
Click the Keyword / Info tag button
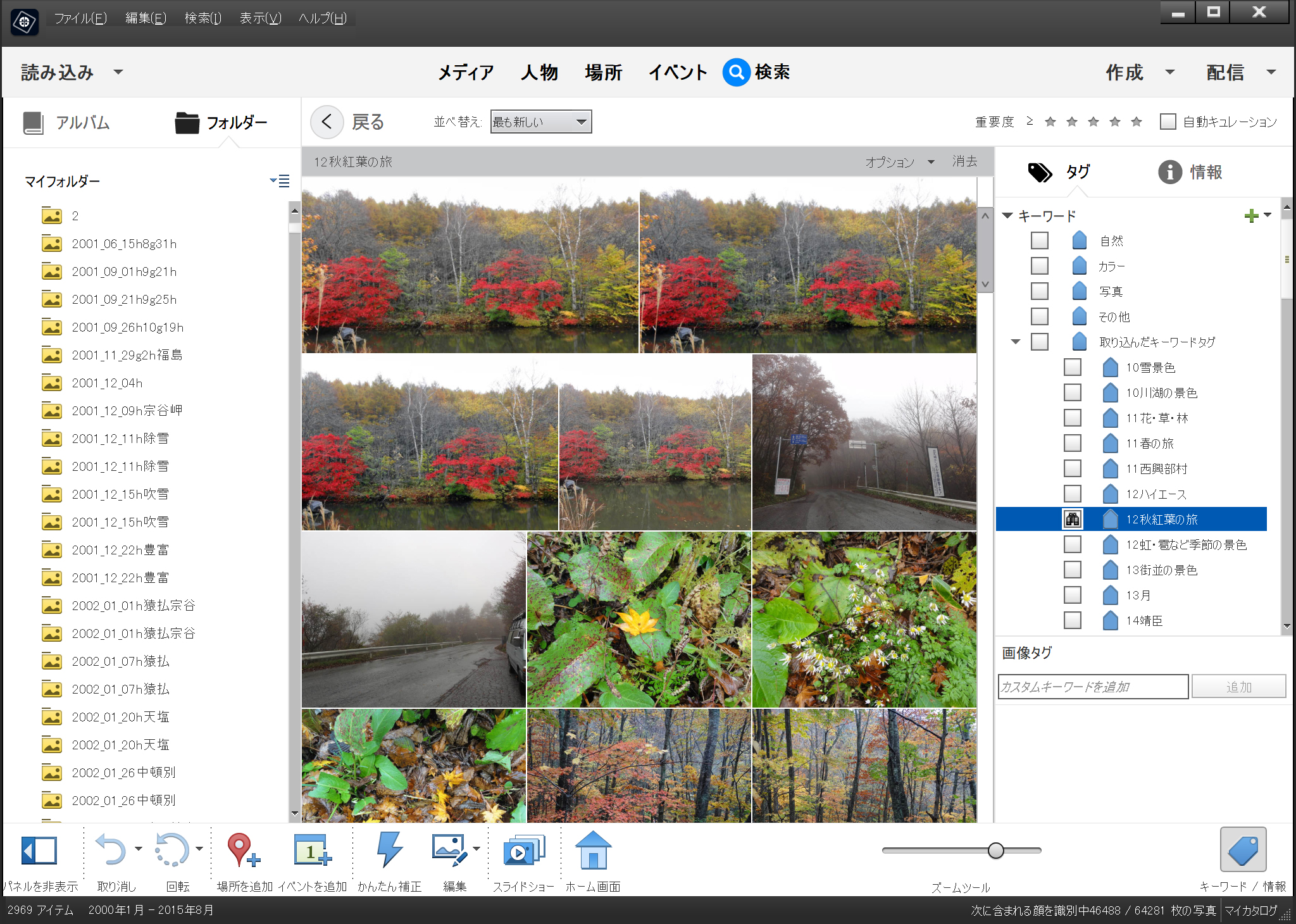pyautogui.click(x=1243, y=849)
